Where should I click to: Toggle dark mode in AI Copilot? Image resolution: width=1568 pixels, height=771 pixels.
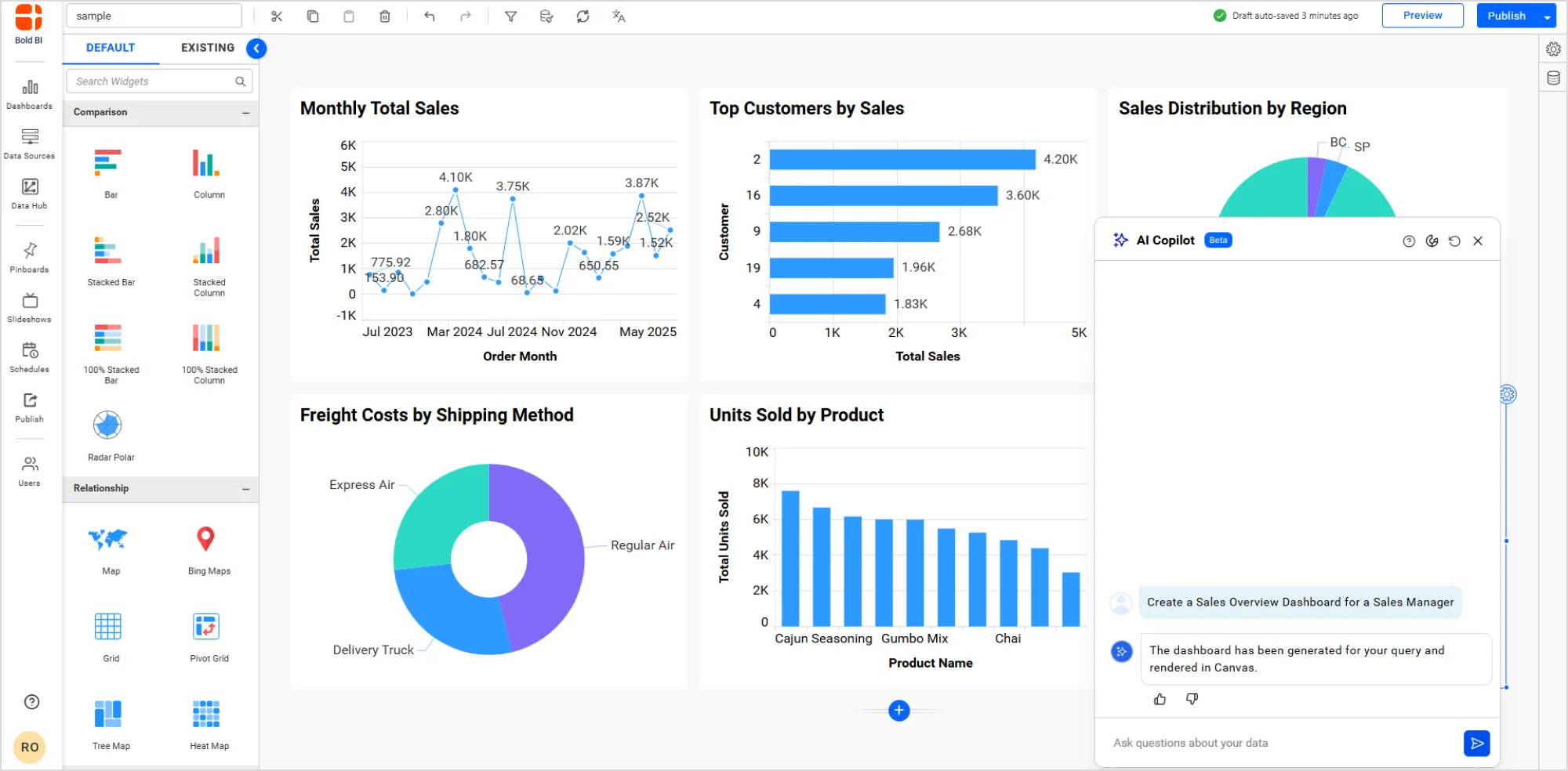1433,241
